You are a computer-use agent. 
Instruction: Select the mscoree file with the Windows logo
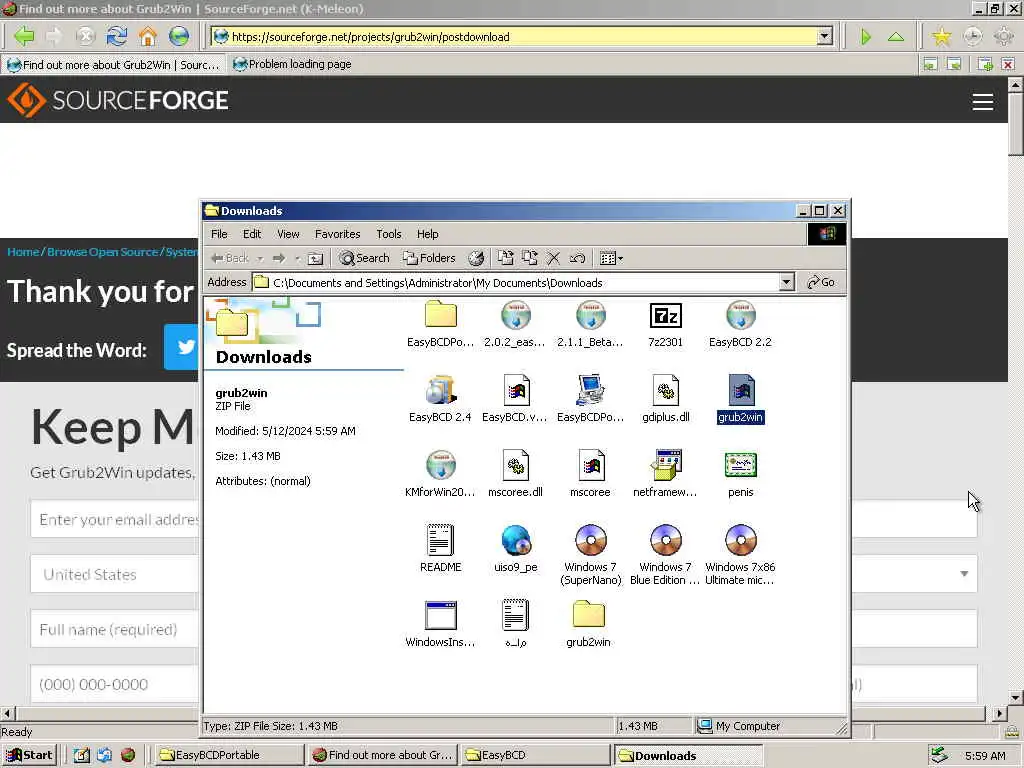(590, 465)
